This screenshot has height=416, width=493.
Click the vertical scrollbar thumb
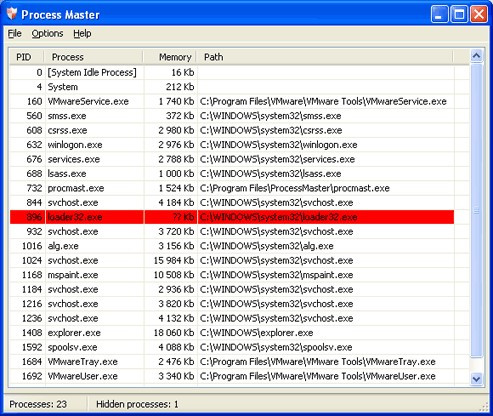(x=476, y=211)
